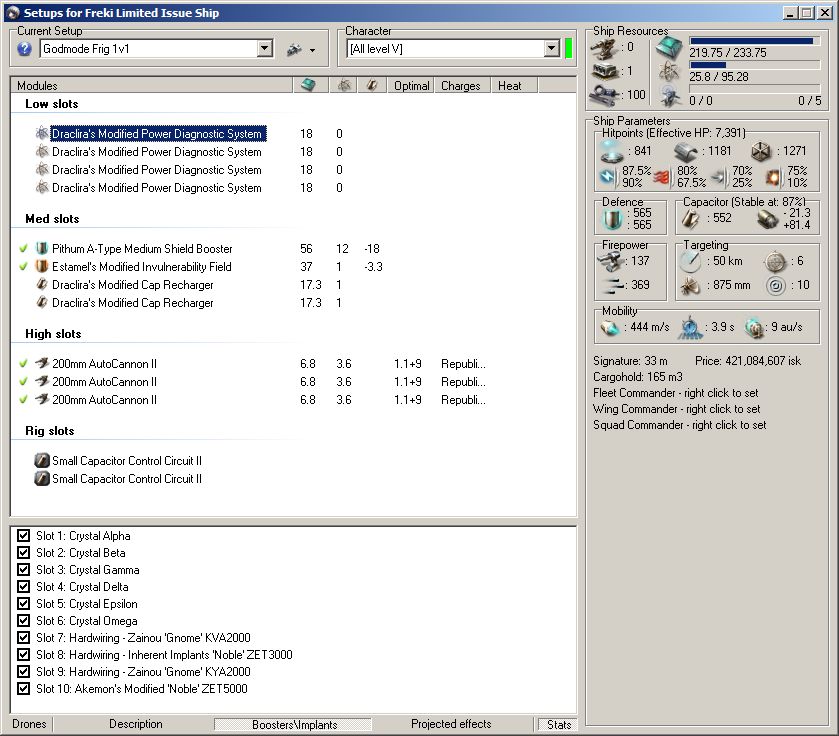This screenshot has height=736, width=839.
Task: Click the first 200mm AutoCannon II icon
Action: click(42, 364)
